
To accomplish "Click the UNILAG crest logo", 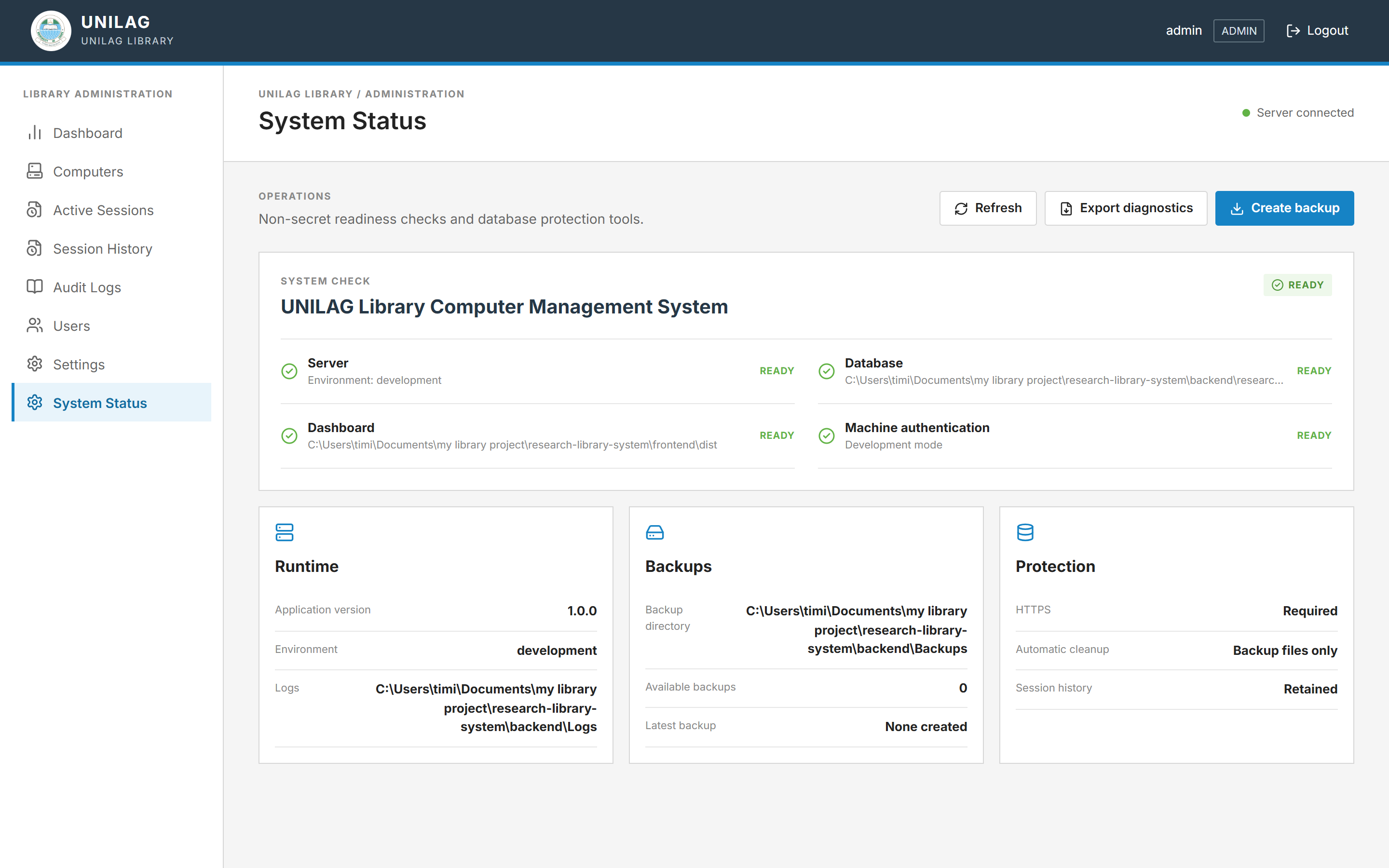I will 51,31.
